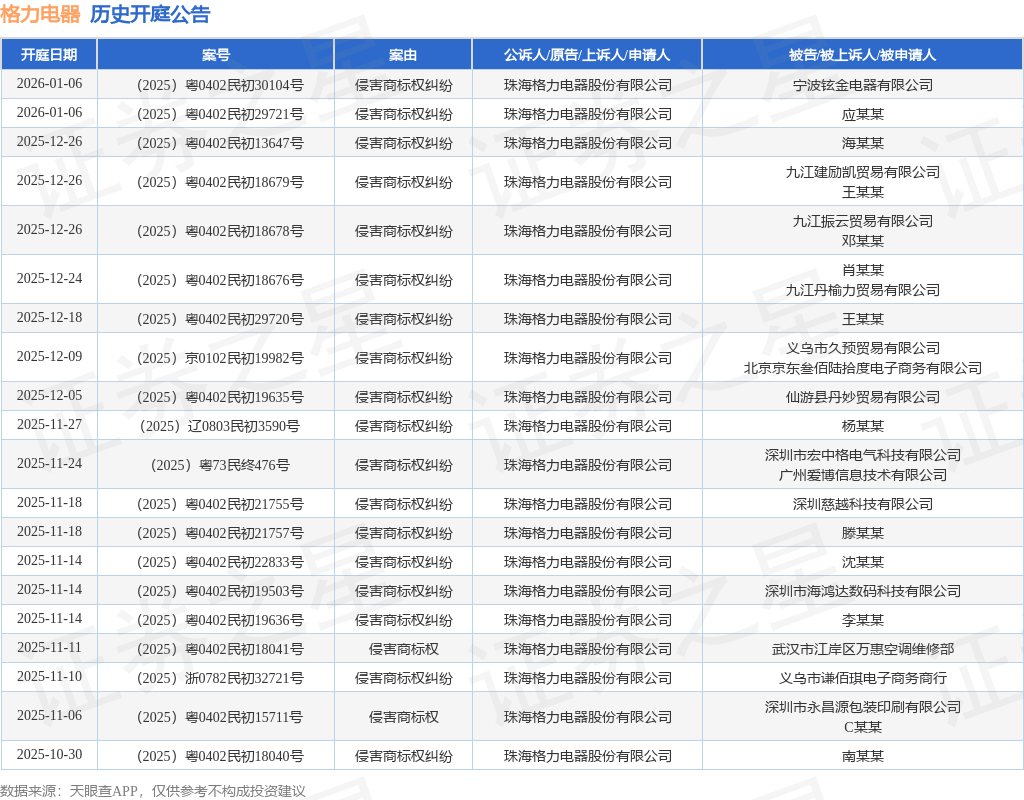
Task: Select defendant 肖某某
Action: 863,270
